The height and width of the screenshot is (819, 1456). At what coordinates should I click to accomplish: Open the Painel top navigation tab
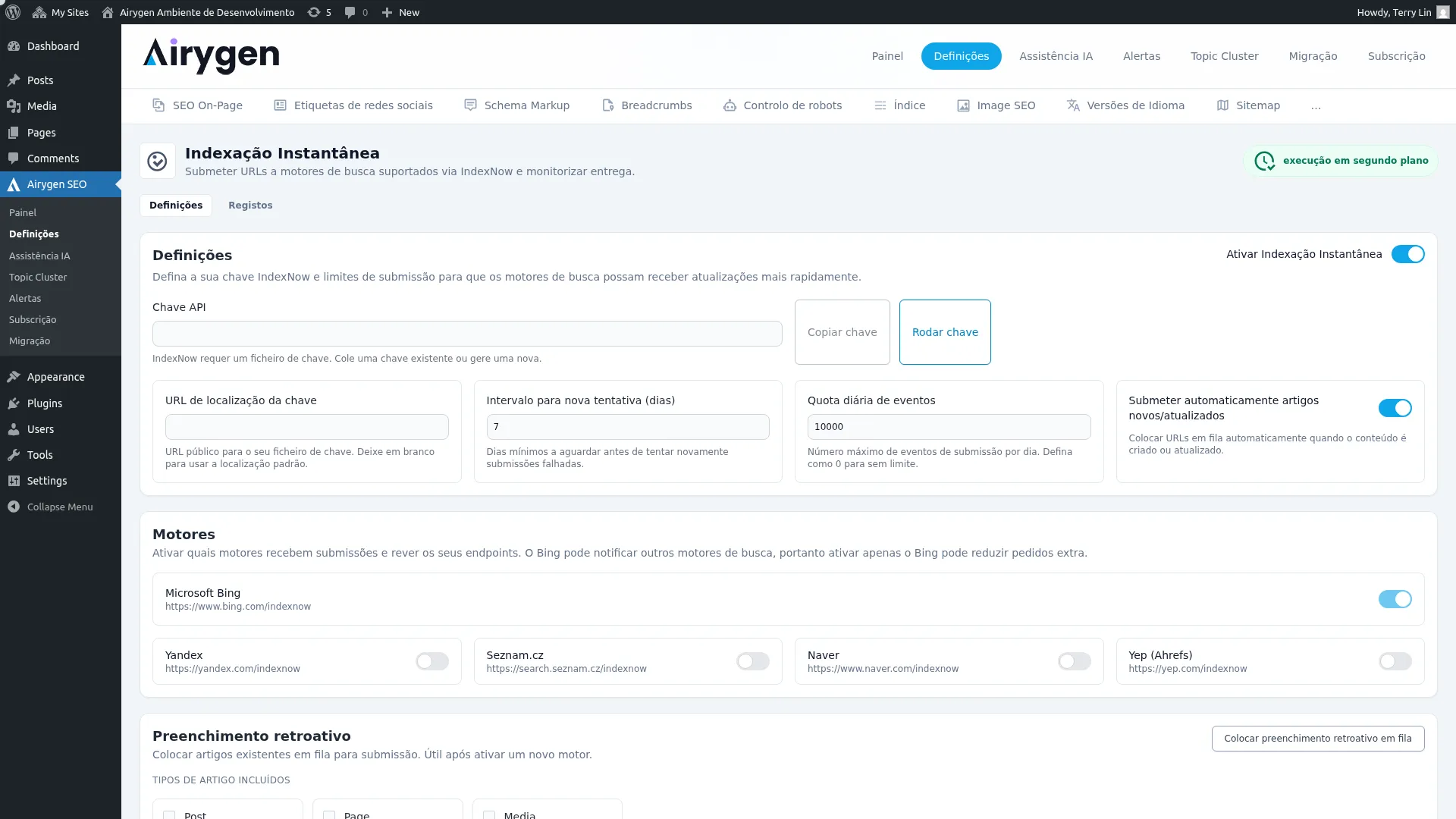click(887, 56)
